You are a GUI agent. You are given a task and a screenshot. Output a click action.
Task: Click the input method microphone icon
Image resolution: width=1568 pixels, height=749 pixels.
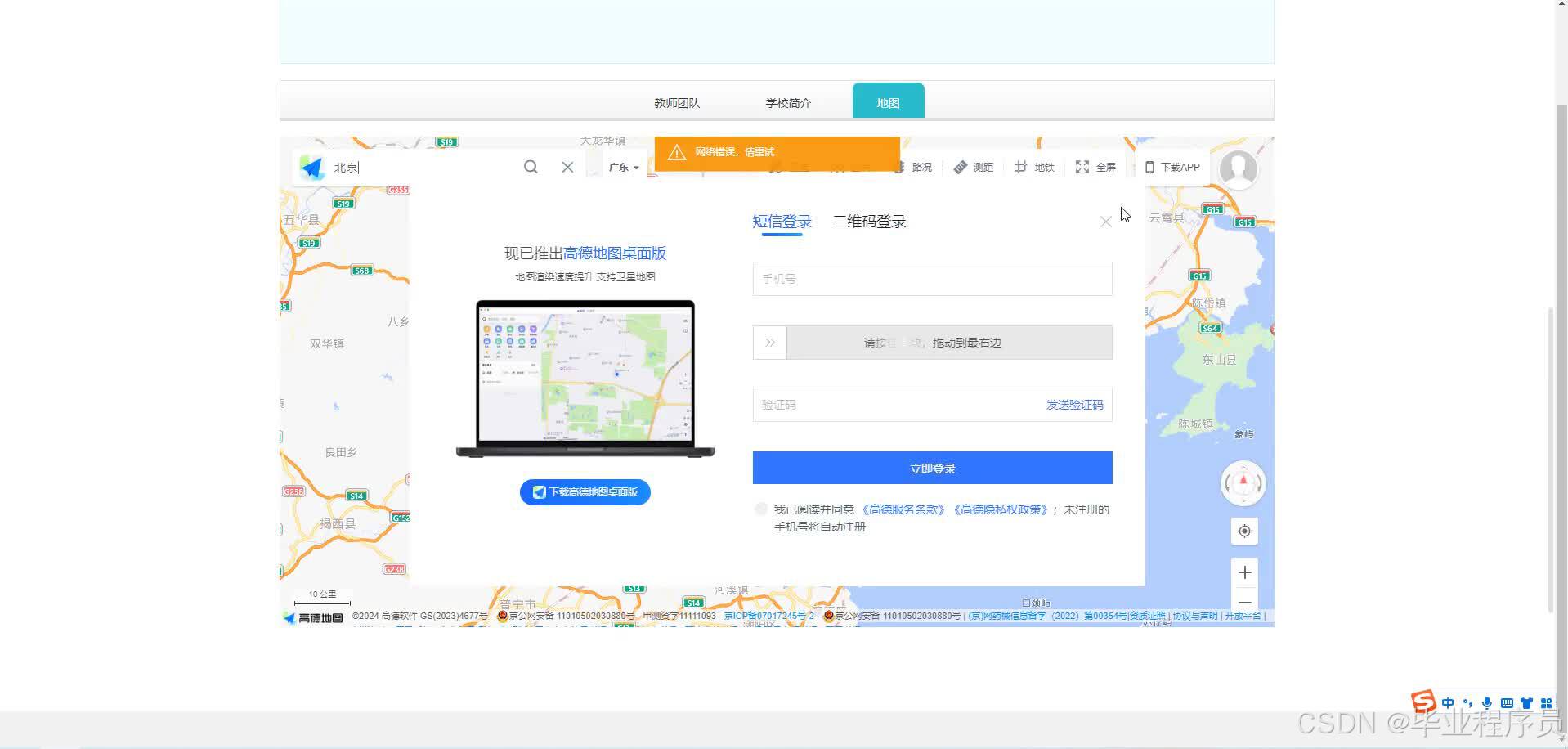(1487, 703)
